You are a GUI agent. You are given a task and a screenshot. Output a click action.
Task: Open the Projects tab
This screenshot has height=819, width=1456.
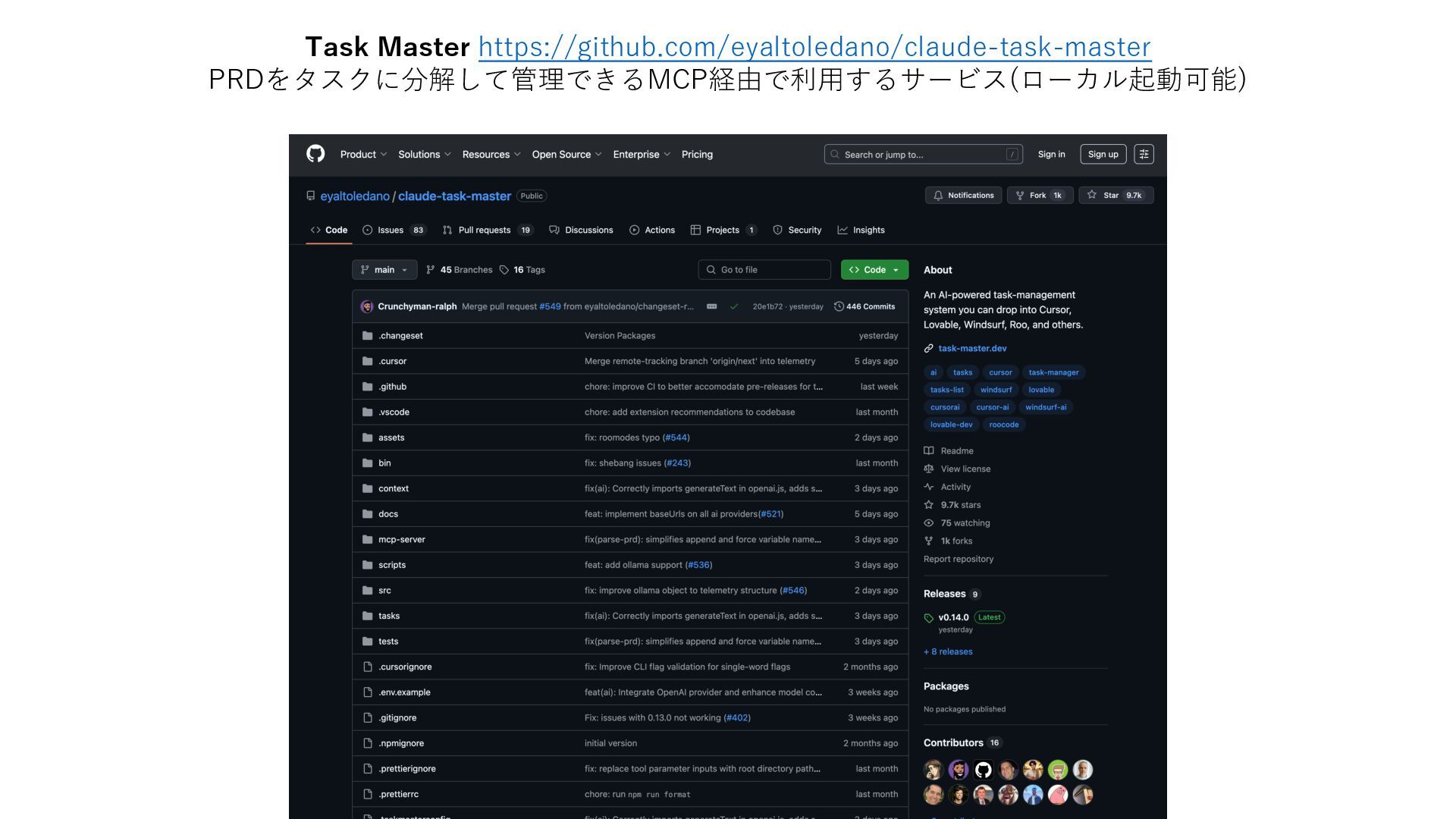click(723, 230)
